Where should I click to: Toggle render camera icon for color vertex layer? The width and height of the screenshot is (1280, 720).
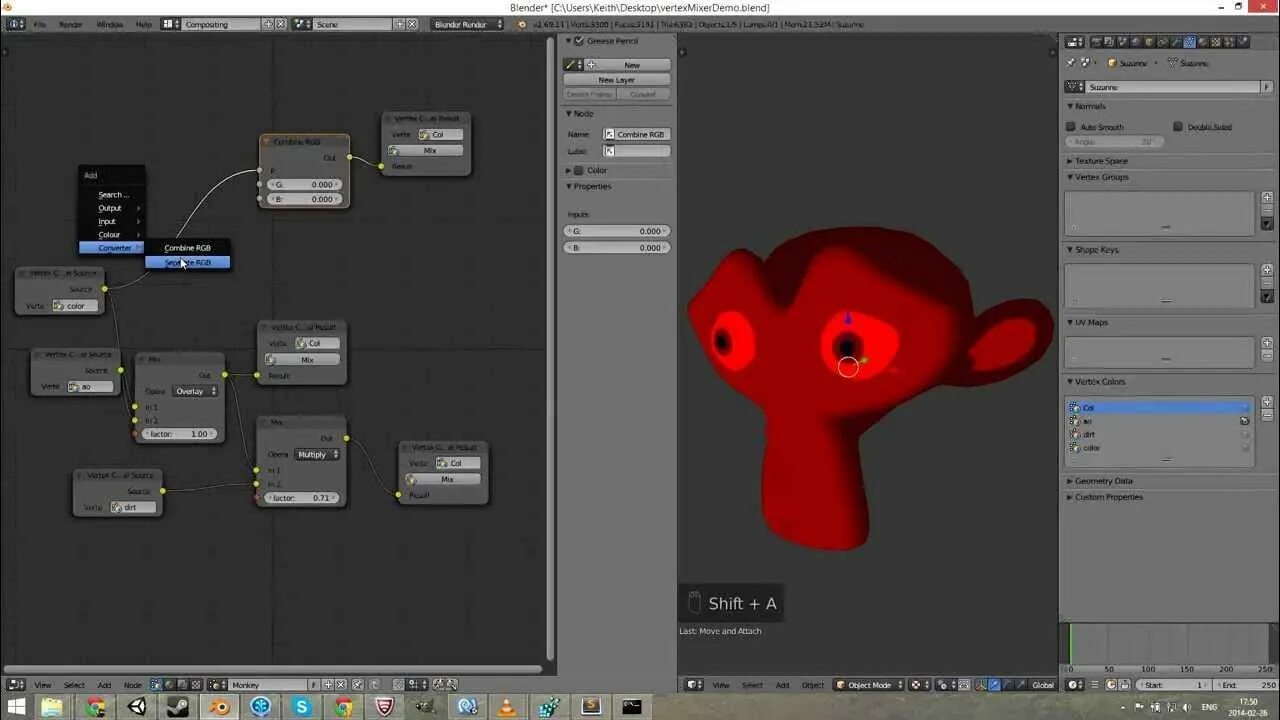click(1245, 447)
